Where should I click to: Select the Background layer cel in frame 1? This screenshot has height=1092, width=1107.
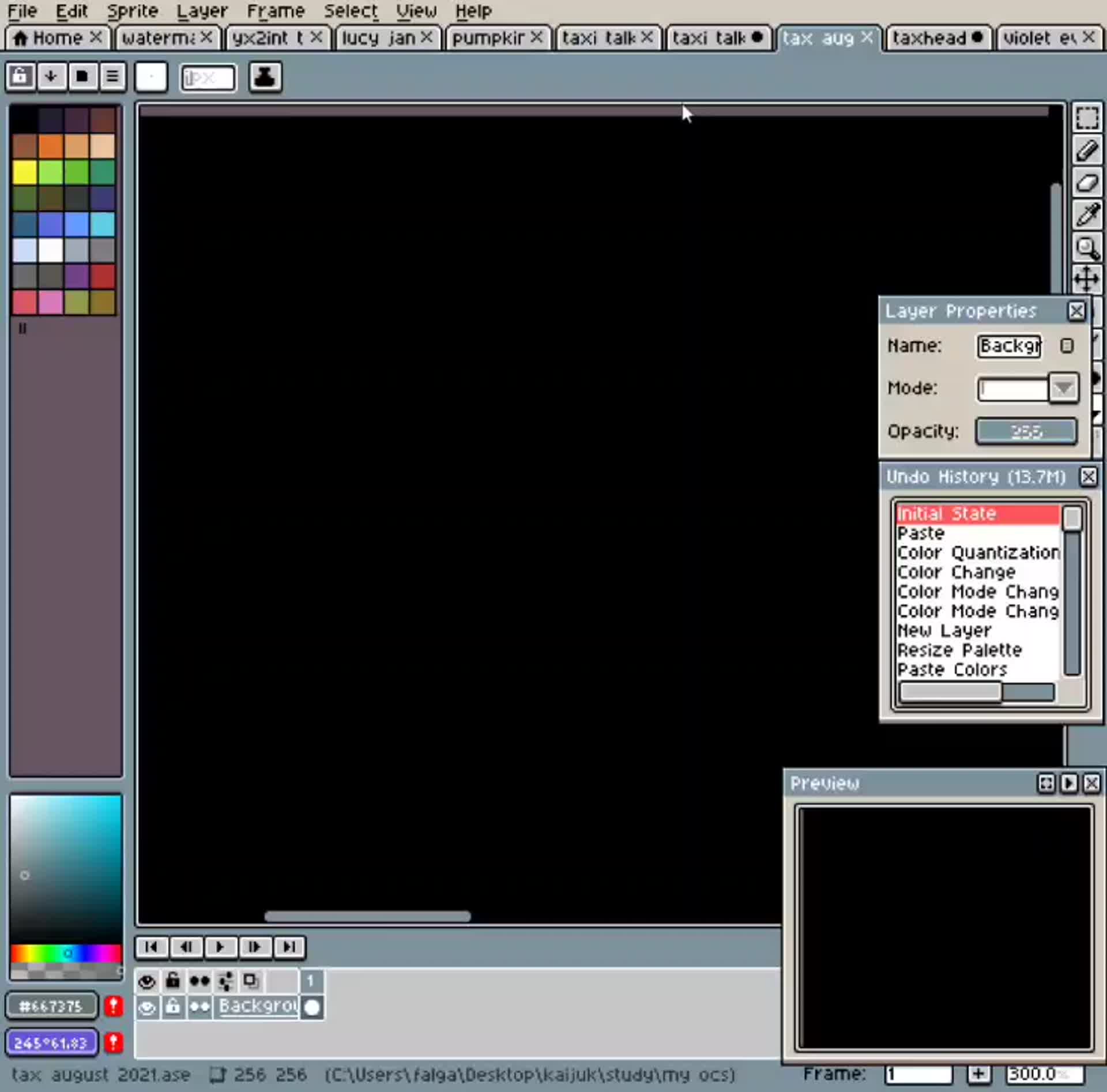[x=311, y=1007]
